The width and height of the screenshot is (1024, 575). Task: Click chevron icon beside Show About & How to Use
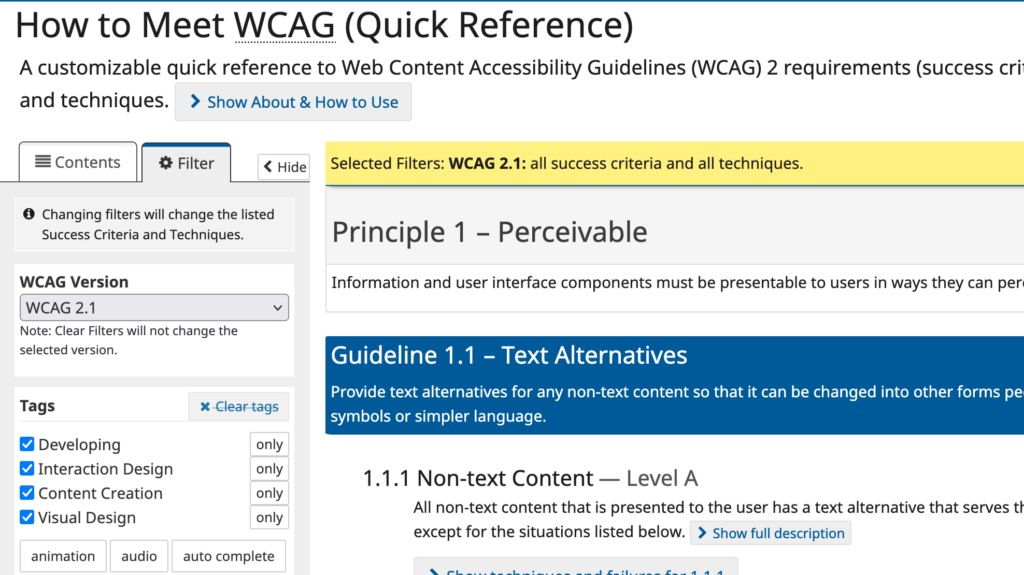click(x=196, y=102)
